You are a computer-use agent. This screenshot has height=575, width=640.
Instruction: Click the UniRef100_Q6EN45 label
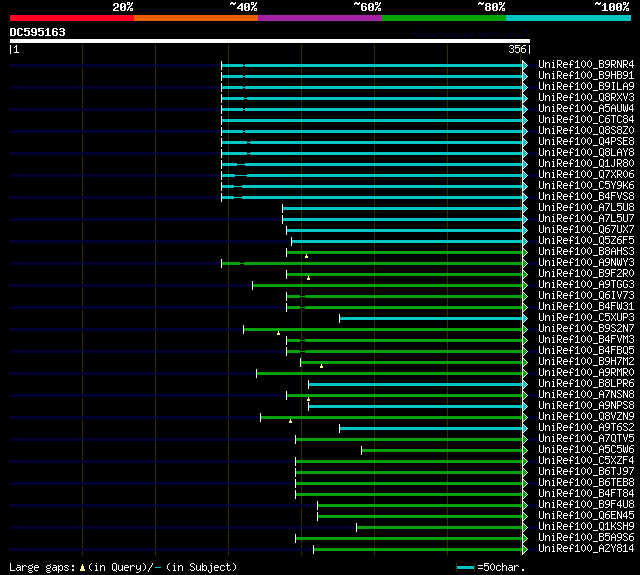click(586, 516)
